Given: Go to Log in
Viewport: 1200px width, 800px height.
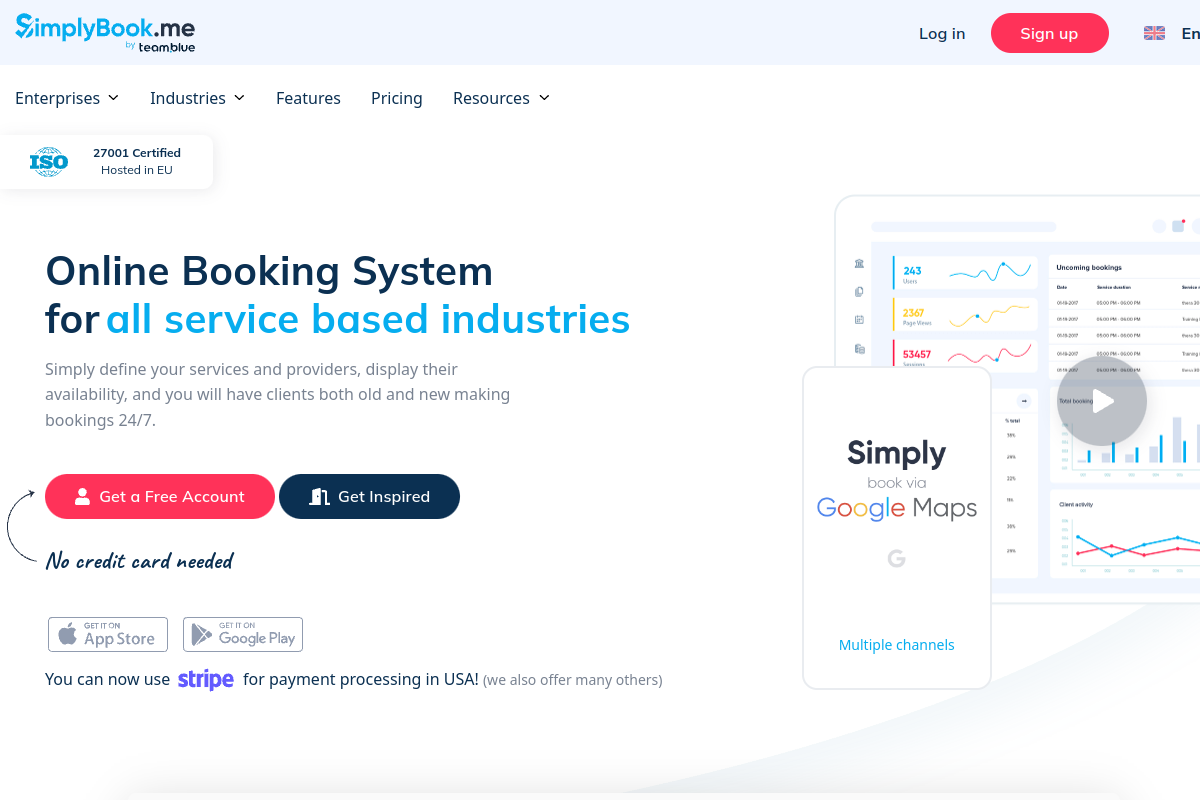Looking at the screenshot, I should pos(942,33).
